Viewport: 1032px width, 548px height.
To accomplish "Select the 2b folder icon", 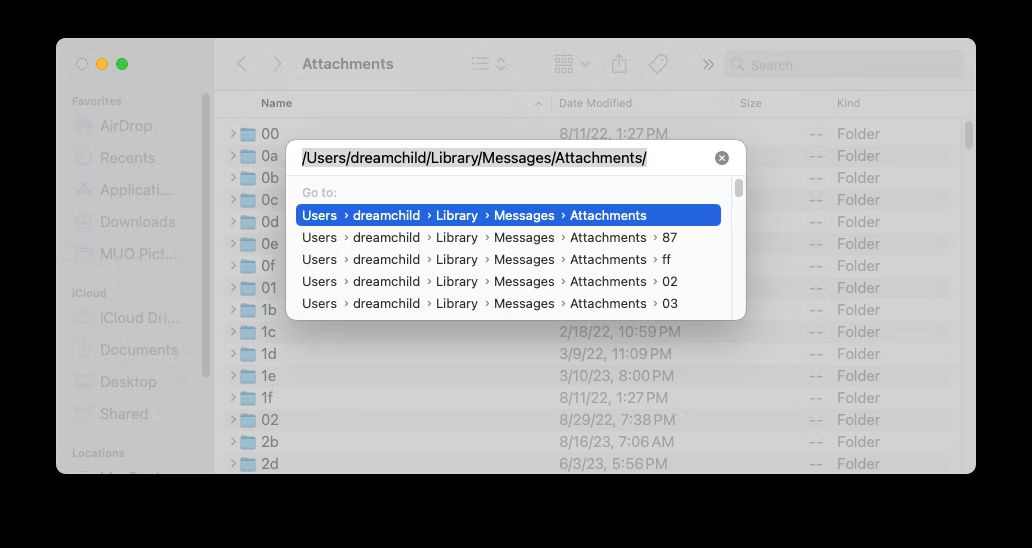I will click(248, 442).
